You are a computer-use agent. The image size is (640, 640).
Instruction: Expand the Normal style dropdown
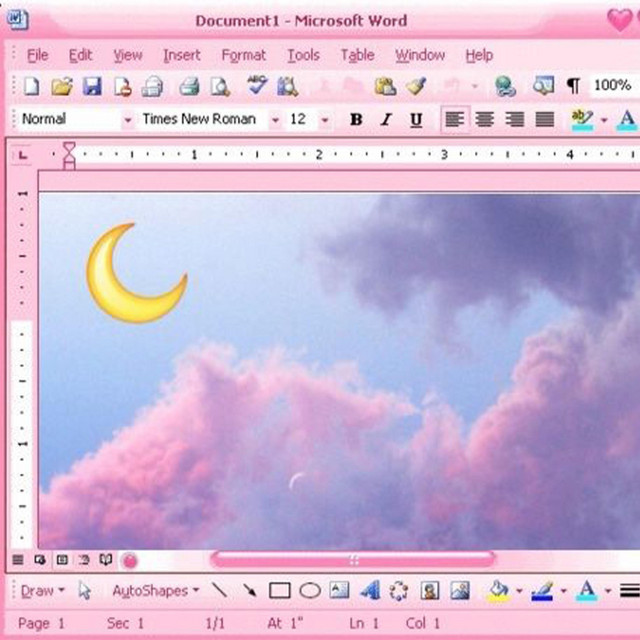[x=128, y=120]
